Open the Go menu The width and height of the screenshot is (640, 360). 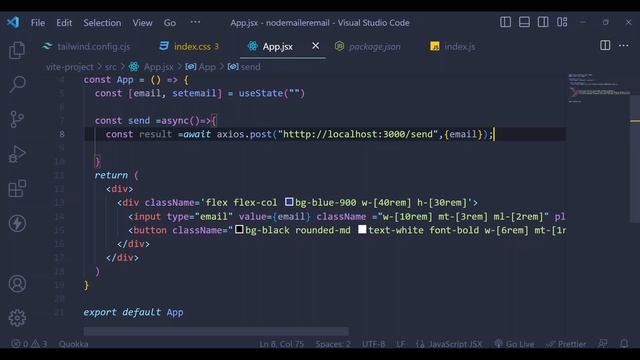click(170, 23)
